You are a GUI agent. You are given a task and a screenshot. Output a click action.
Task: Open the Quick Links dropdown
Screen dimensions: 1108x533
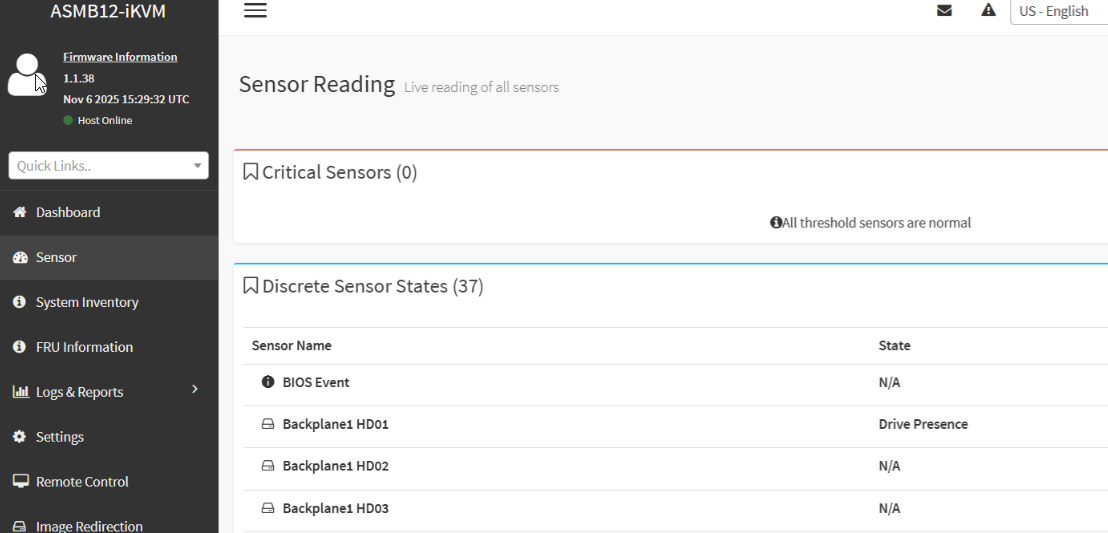[108, 166]
